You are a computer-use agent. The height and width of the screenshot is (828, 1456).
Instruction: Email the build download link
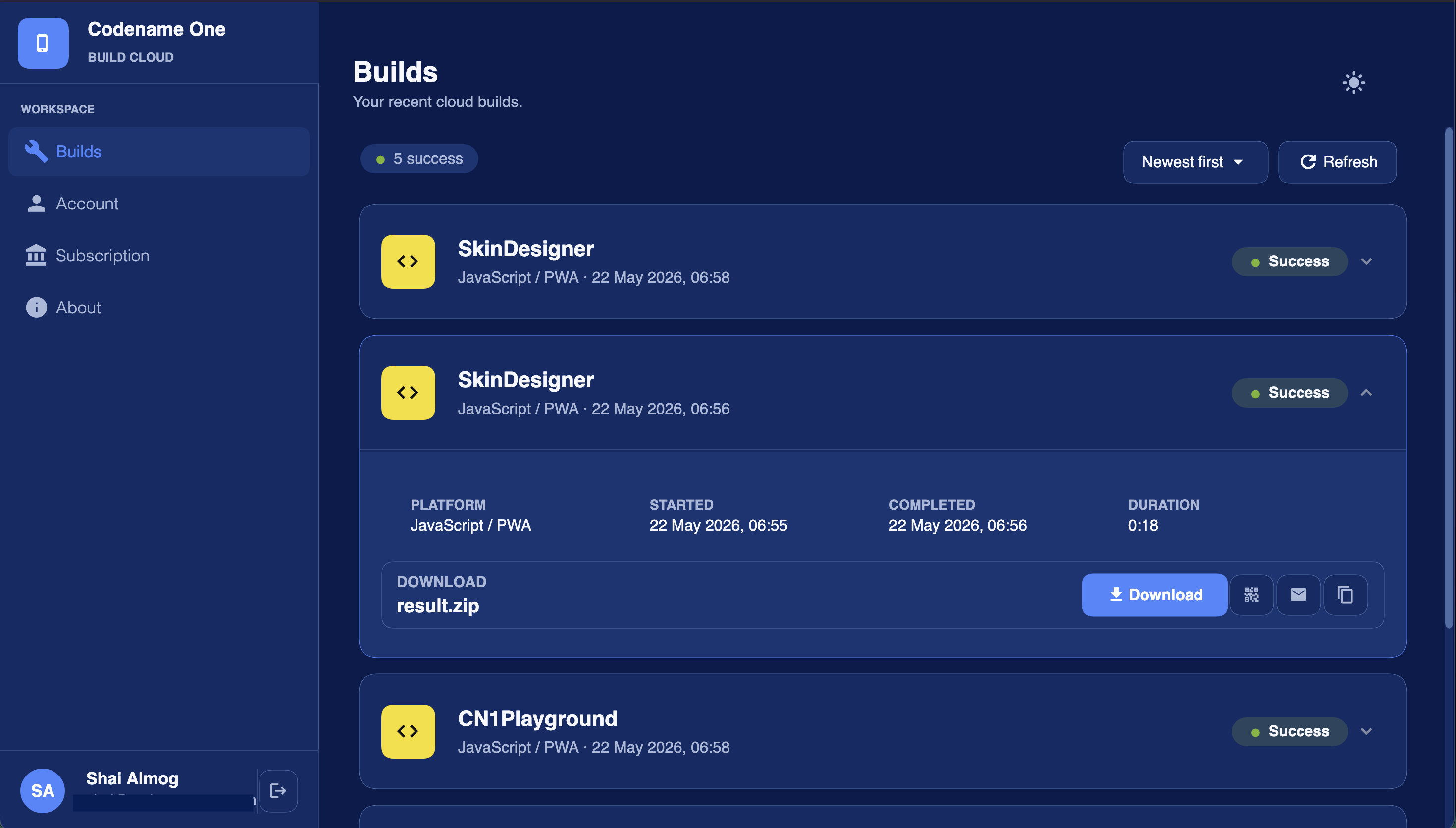click(x=1299, y=595)
